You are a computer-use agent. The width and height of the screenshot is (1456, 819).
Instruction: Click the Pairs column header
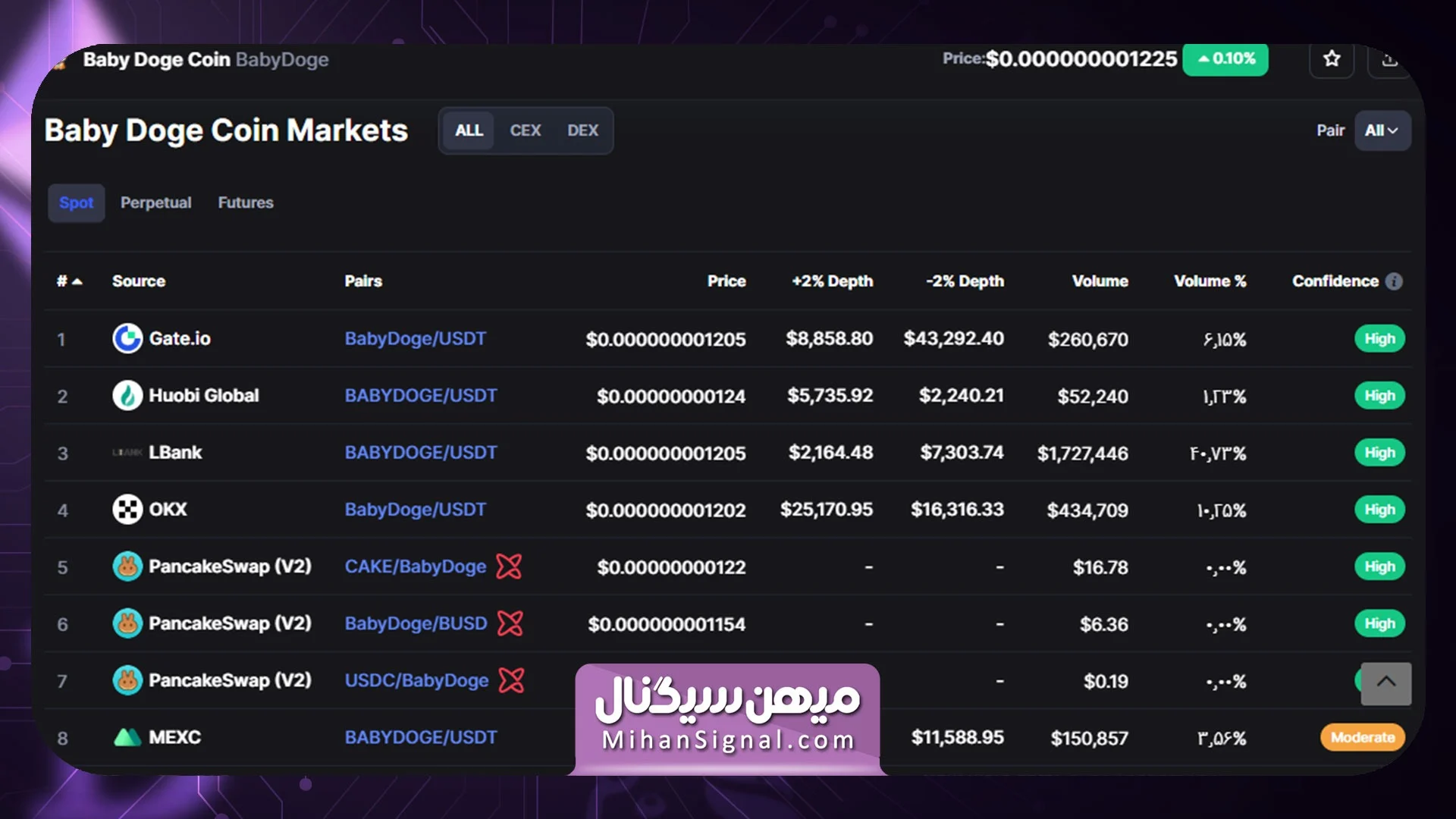click(363, 281)
